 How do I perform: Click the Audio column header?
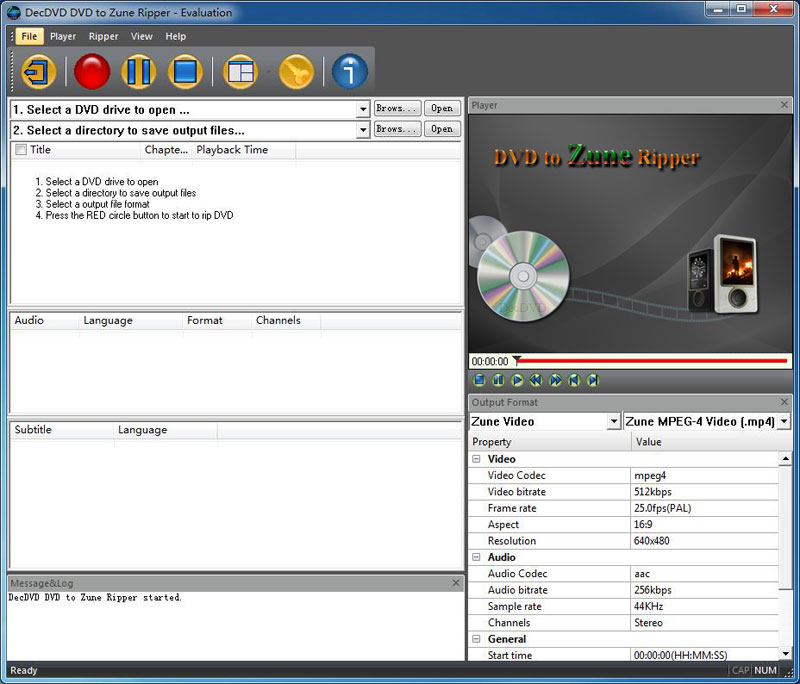pyautogui.click(x=44, y=320)
